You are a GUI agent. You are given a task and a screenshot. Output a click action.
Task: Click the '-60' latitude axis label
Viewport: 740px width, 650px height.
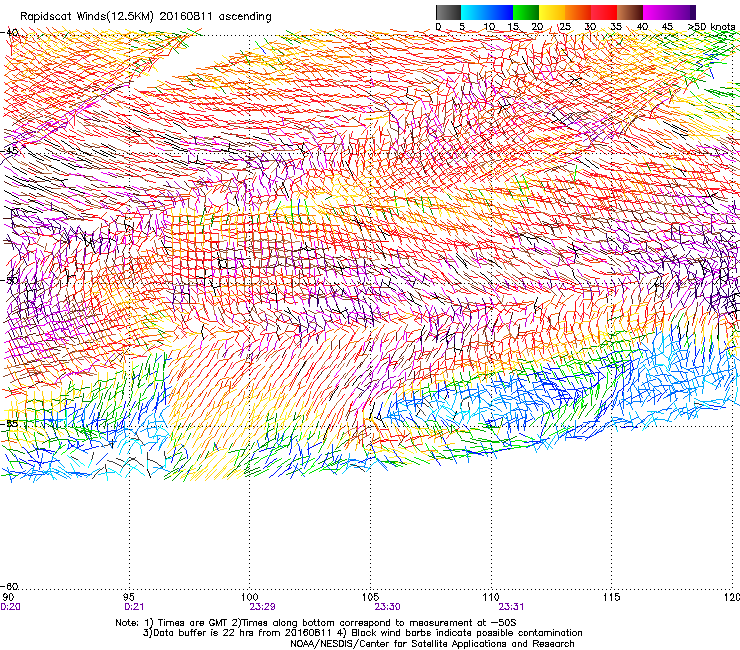point(10,586)
